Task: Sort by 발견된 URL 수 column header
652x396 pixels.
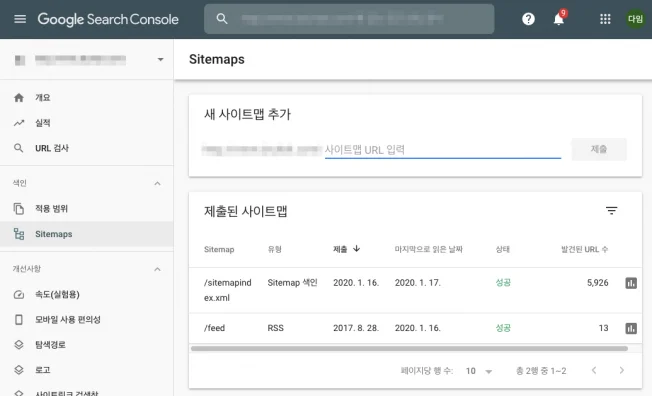Action: pyautogui.click(x=584, y=249)
